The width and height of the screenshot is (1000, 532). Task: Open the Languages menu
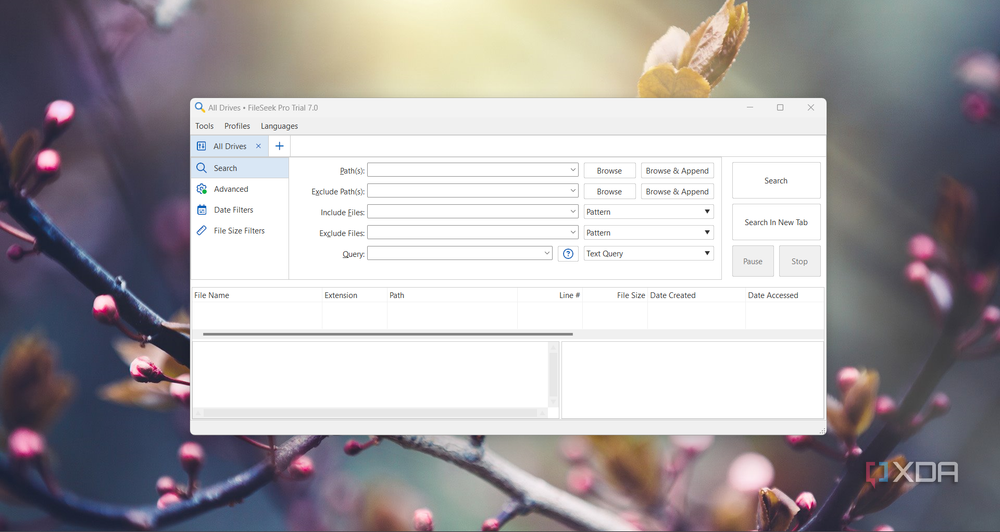pyautogui.click(x=279, y=126)
